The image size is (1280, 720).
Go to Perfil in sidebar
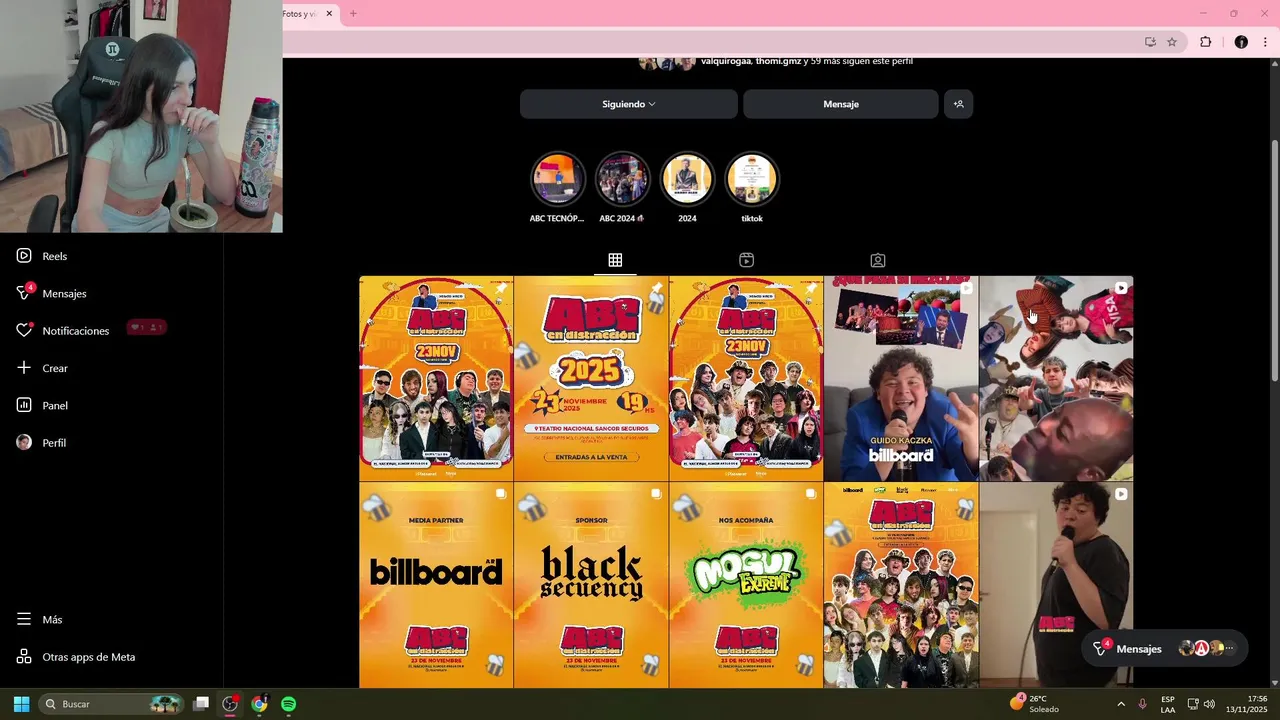(41, 442)
